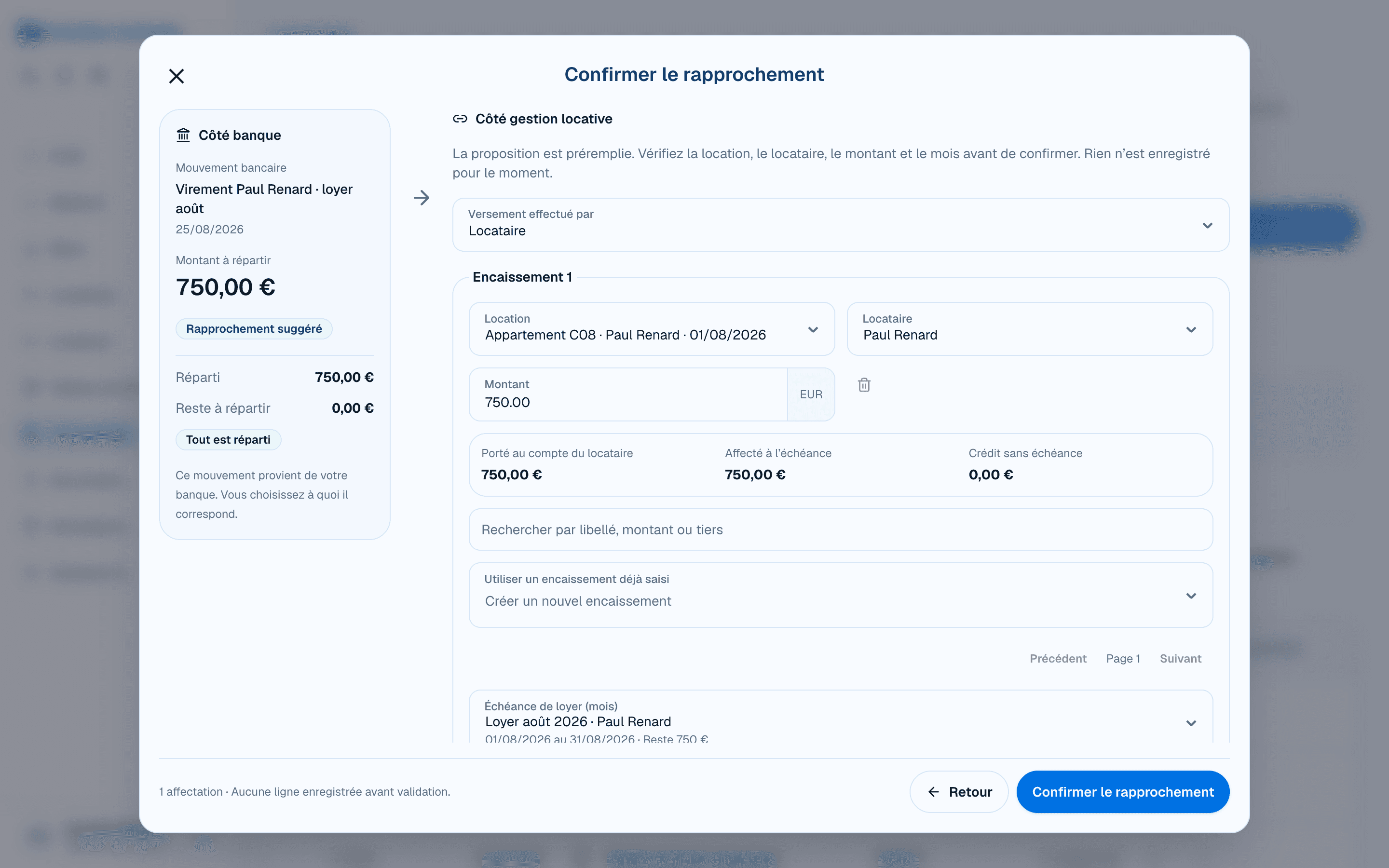
Task: Go to Suivant page
Action: pyautogui.click(x=1180, y=658)
